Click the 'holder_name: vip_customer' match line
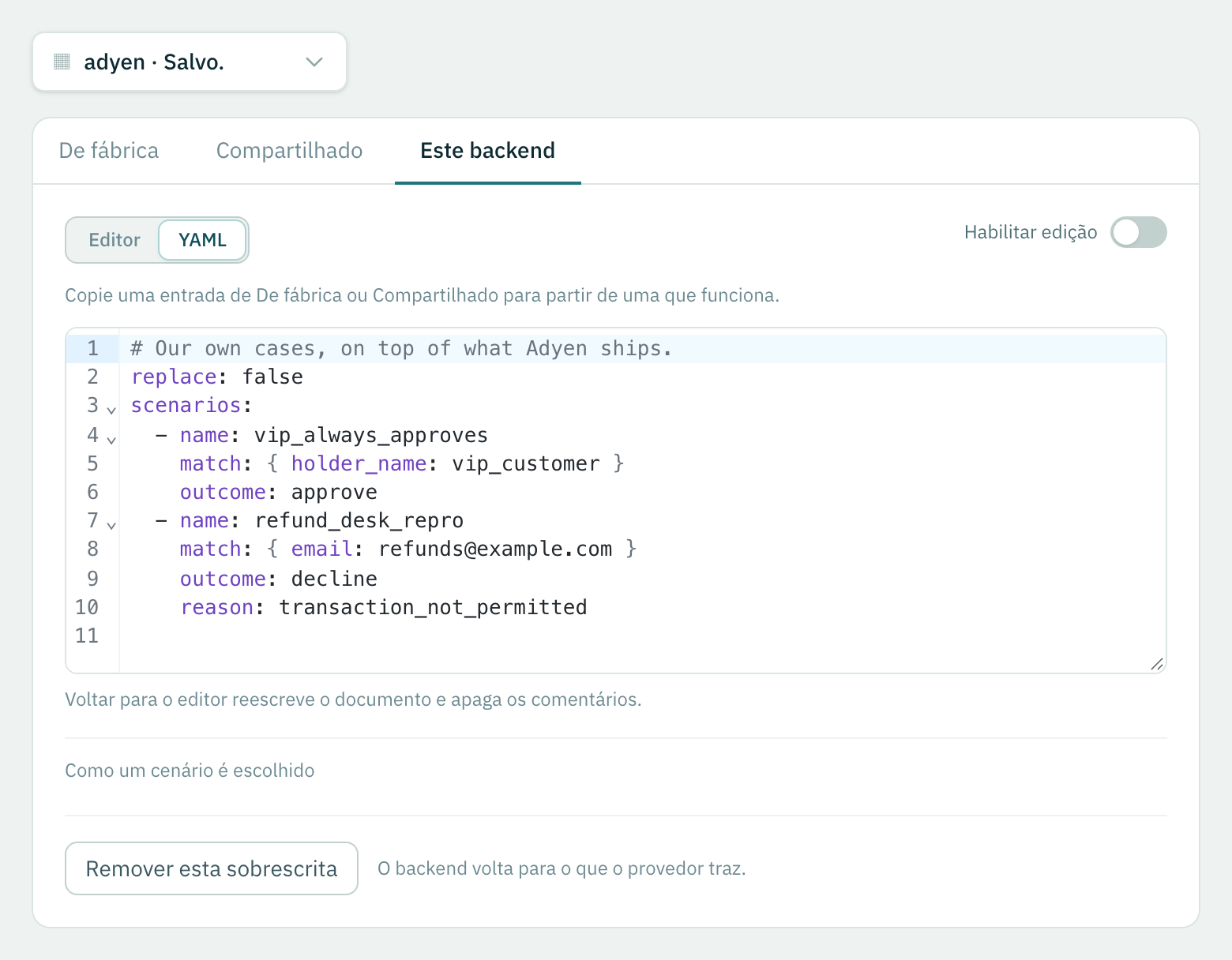This screenshot has height=960, width=1232. click(x=402, y=464)
